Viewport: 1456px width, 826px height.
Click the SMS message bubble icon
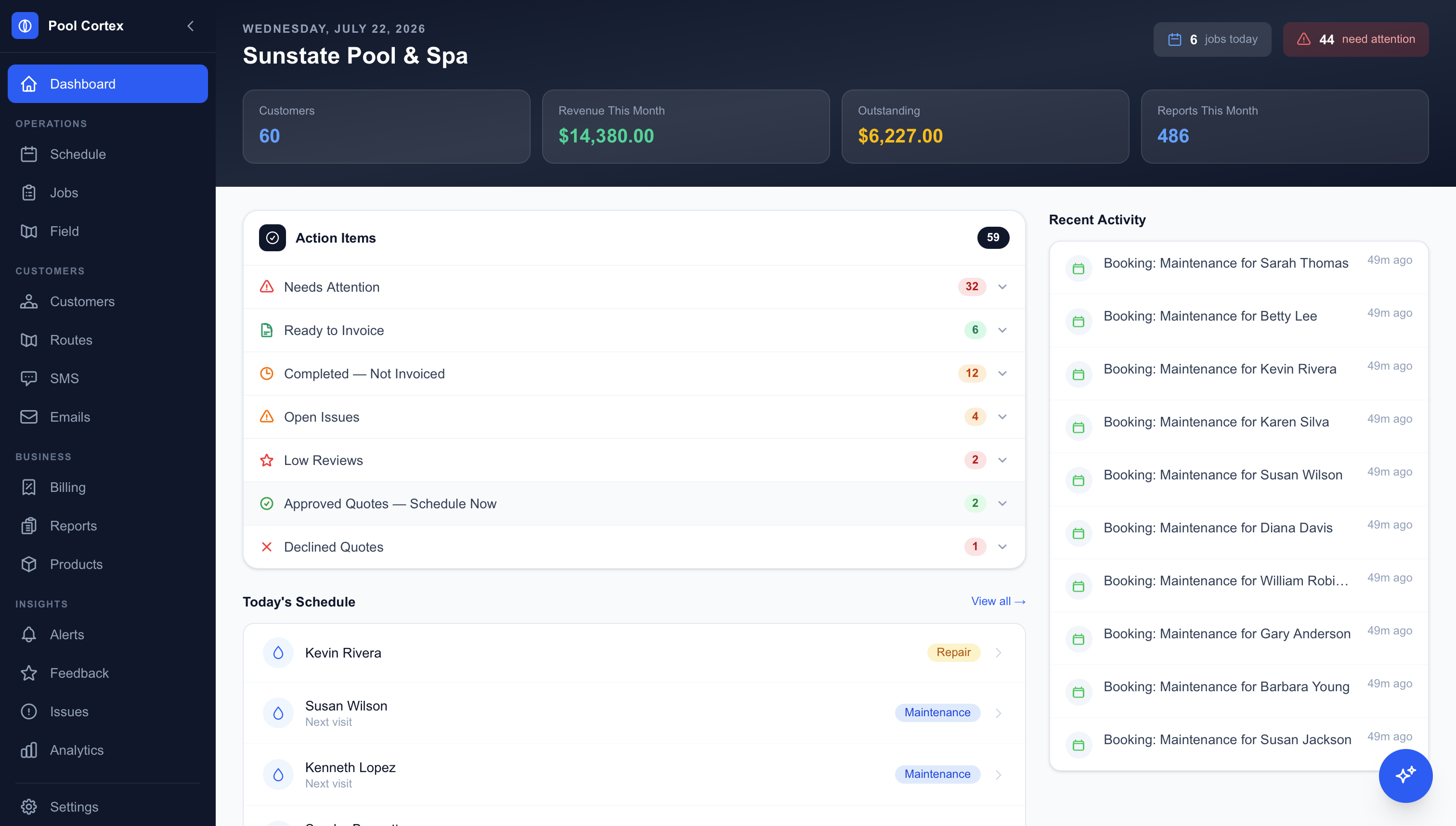point(29,378)
